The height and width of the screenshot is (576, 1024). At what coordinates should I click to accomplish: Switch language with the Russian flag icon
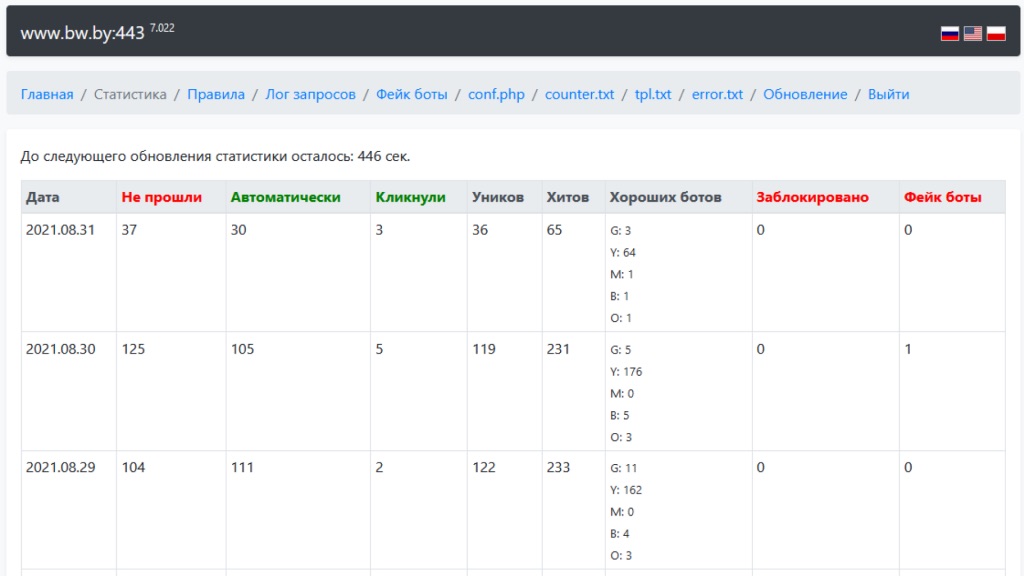click(950, 33)
